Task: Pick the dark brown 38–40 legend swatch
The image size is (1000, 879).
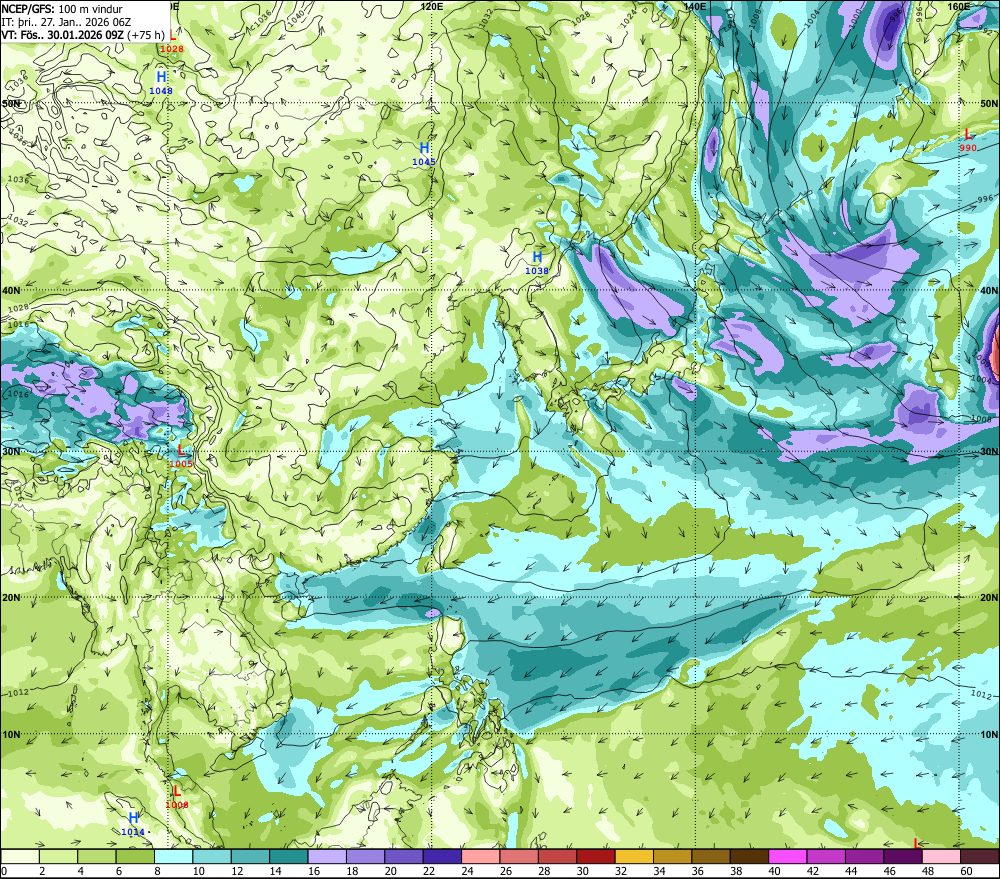Action: point(749,856)
